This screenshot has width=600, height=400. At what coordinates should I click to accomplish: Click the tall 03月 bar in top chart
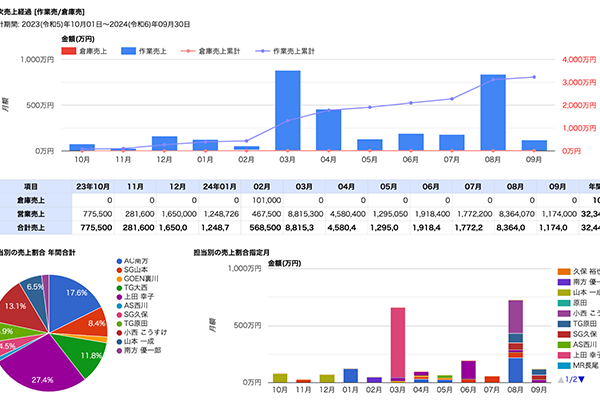point(287,110)
